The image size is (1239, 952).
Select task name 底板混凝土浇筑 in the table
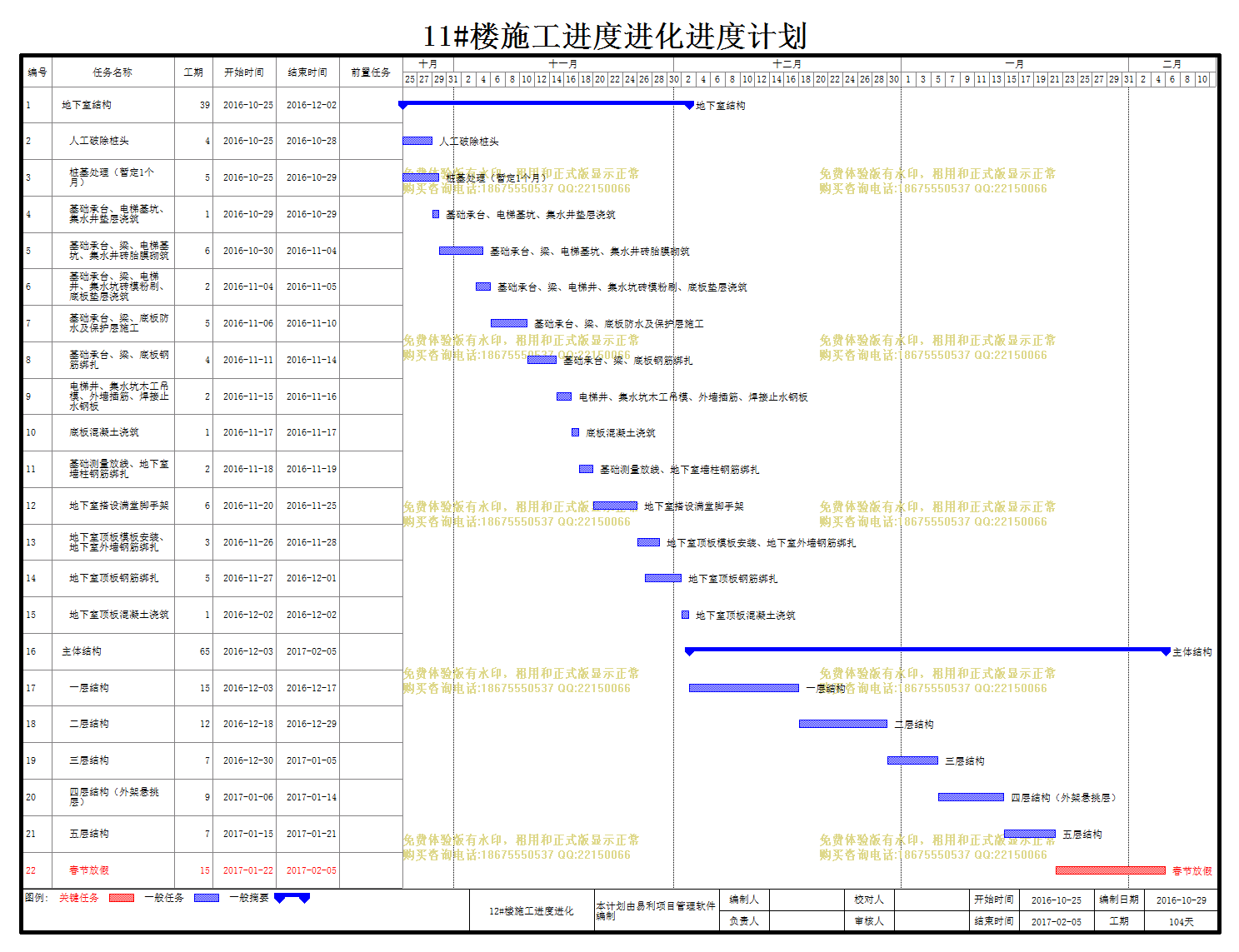(104, 432)
